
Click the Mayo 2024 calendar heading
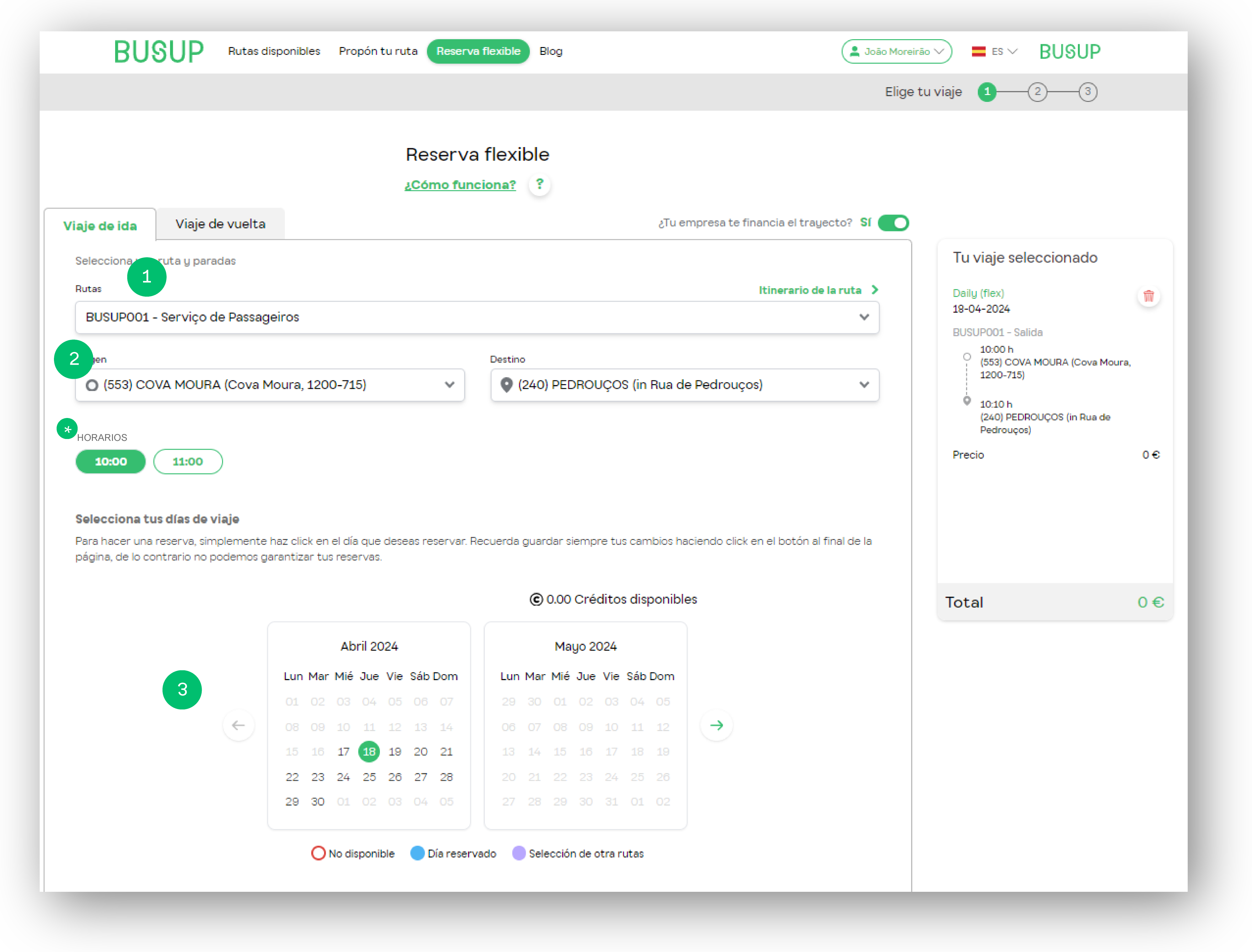coord(585,646)
